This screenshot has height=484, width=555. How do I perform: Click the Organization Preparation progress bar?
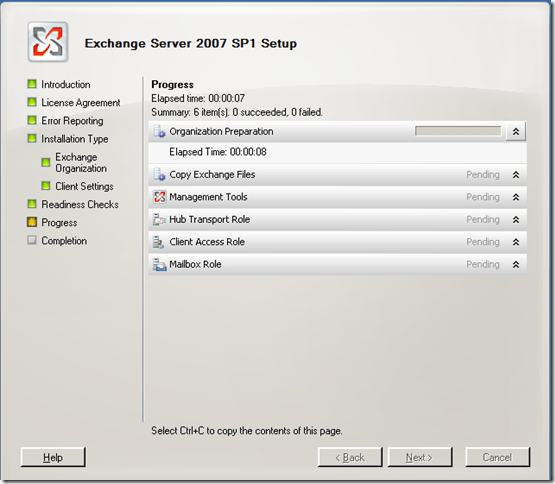(458, 131)
